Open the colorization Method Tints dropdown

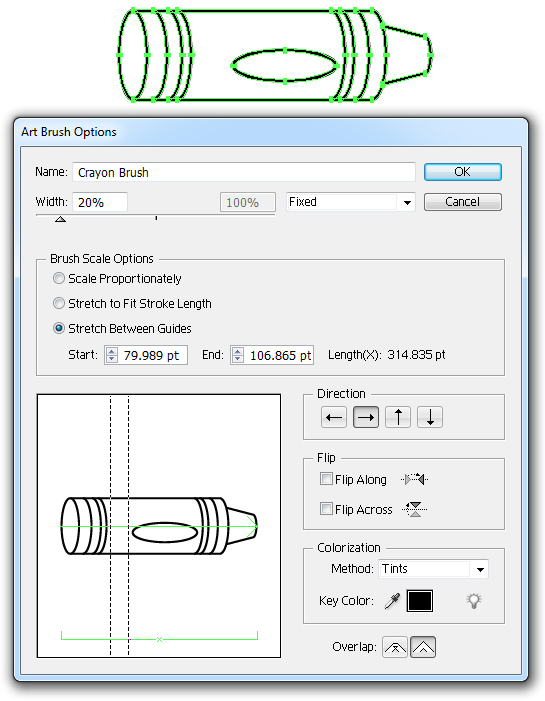click(x=433, y=569)
